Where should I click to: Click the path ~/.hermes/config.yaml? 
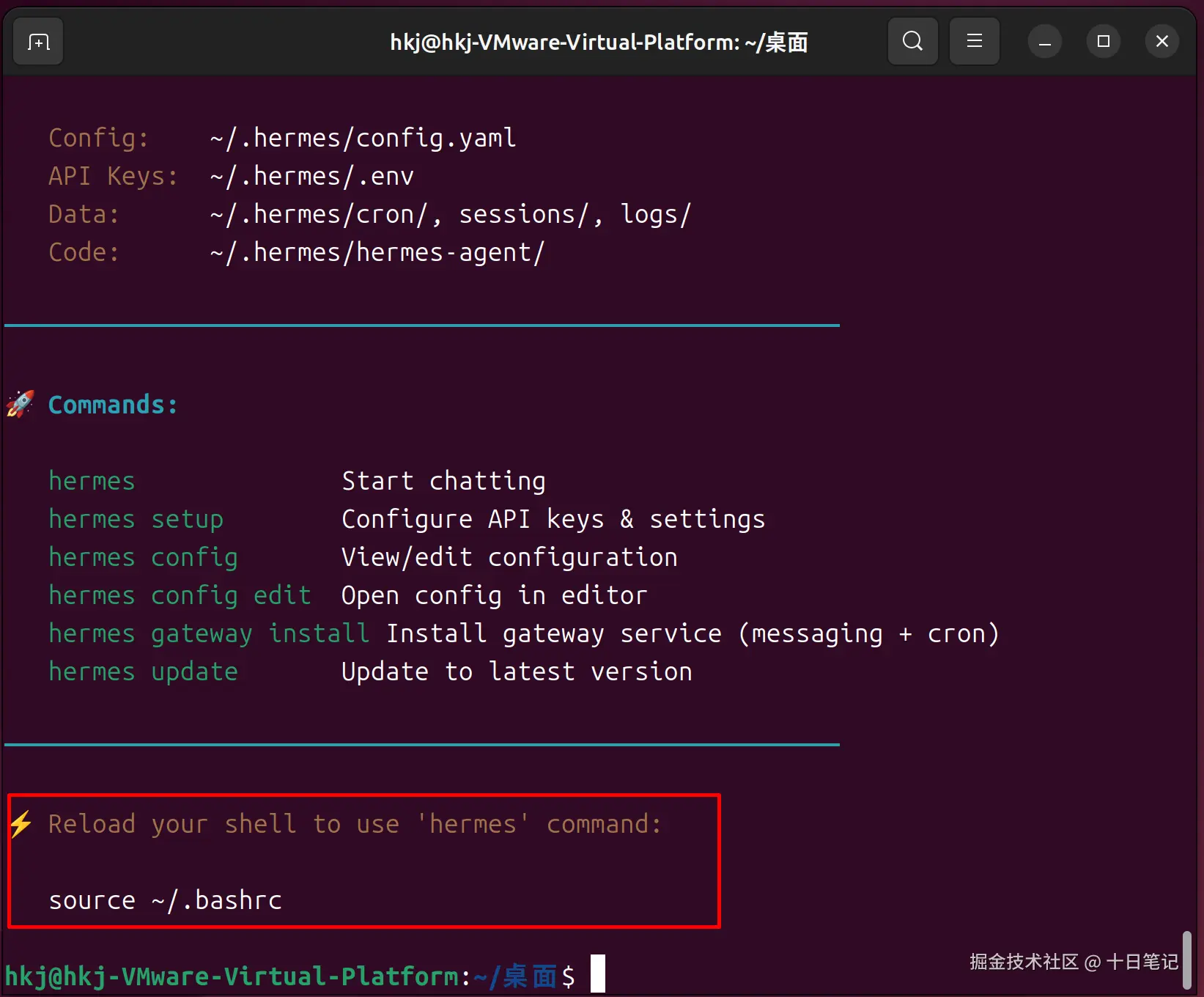pyautogui.click(x=363, y=138)
